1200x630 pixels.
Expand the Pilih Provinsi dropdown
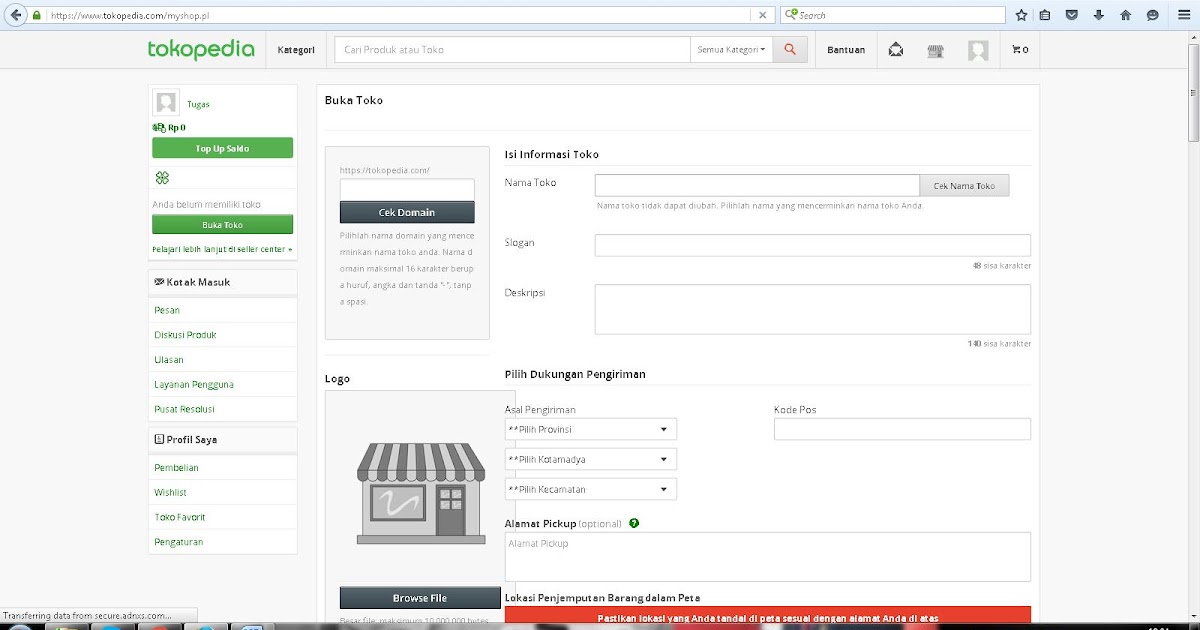(591, 429)
